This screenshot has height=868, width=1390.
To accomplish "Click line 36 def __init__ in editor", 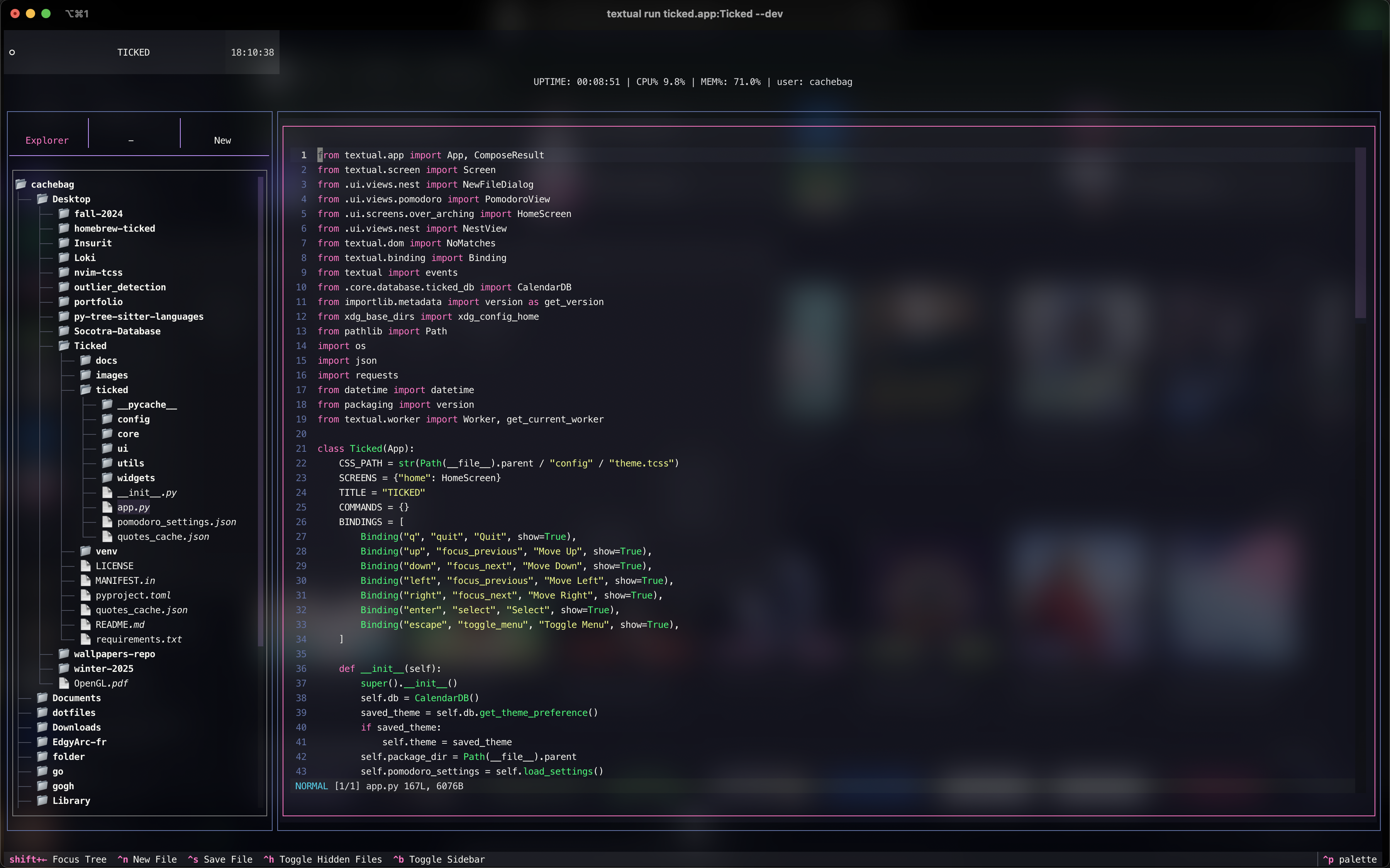I will click(390, 669).
